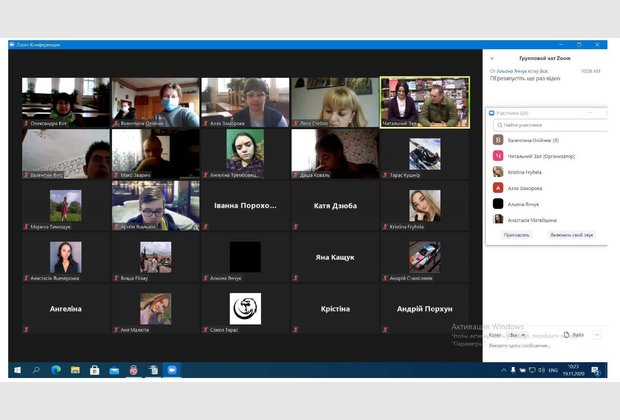Select Катя Дзюба participant tile
620x420 pixels.
[335, 206]
